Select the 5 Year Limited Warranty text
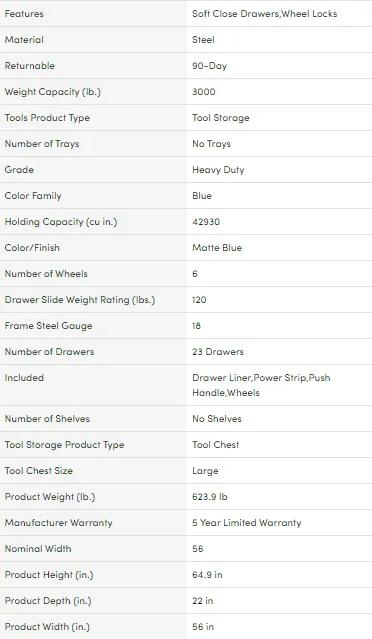The width and height of the screenshot is (372, 639). click(247, 523)
